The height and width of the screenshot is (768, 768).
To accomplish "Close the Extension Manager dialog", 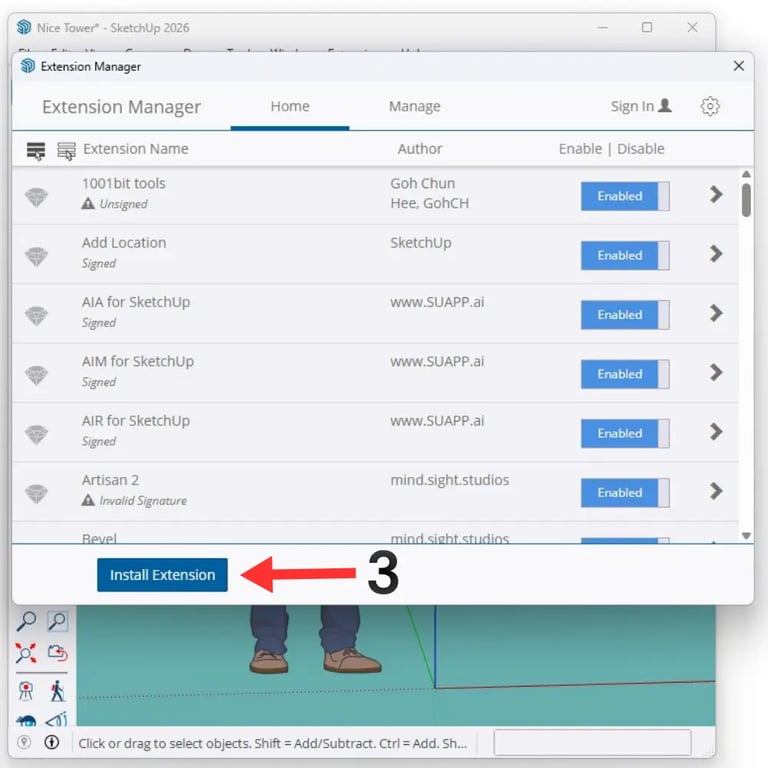I will [739, 66].
